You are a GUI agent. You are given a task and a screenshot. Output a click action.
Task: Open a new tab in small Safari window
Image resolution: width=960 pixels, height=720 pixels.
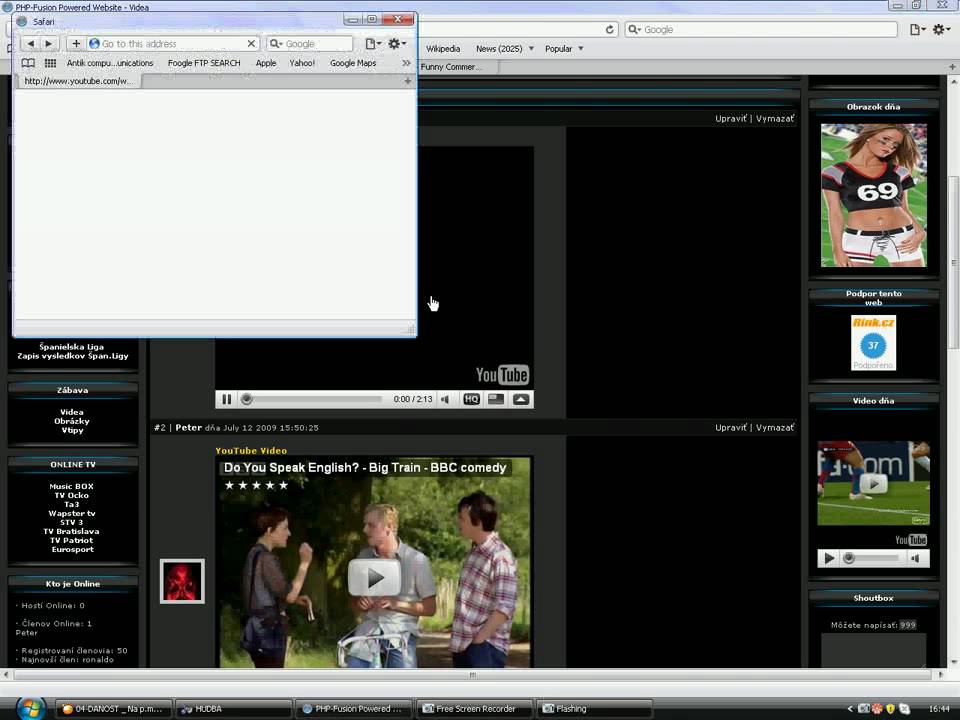(408, 81)
